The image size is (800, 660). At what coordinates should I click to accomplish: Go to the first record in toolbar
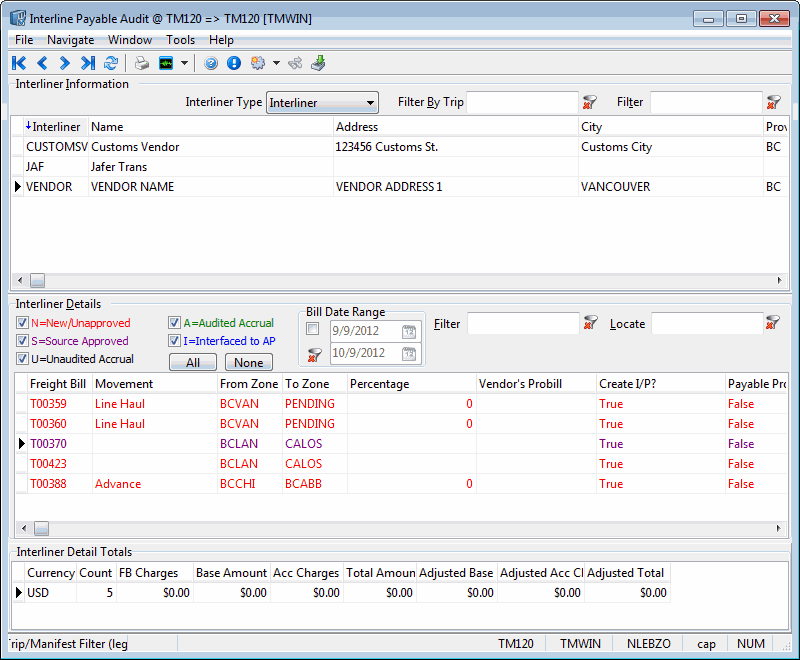(19, 63)
